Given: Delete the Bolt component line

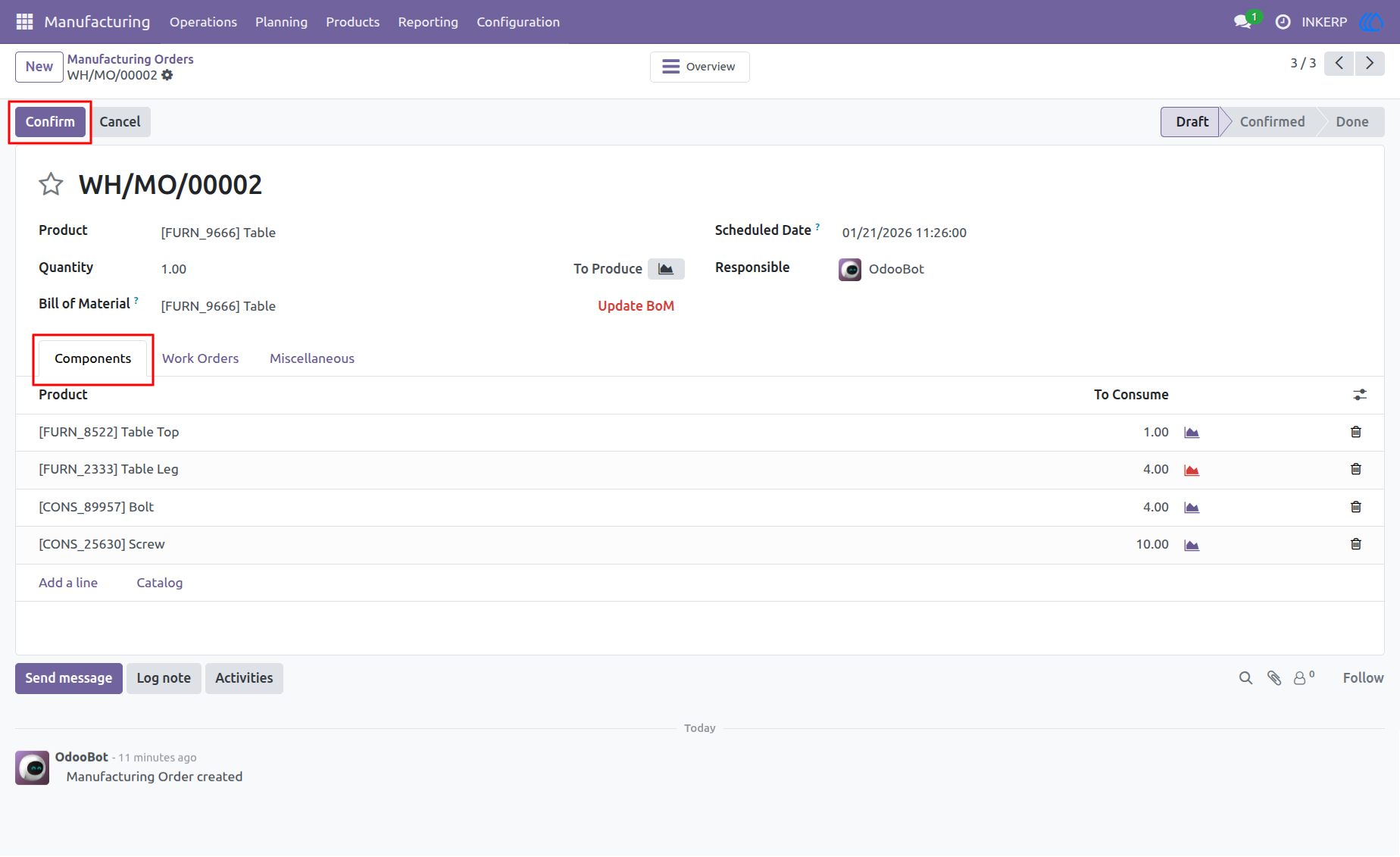Looking at the screenshot, I should click(x=1356, y=507).
